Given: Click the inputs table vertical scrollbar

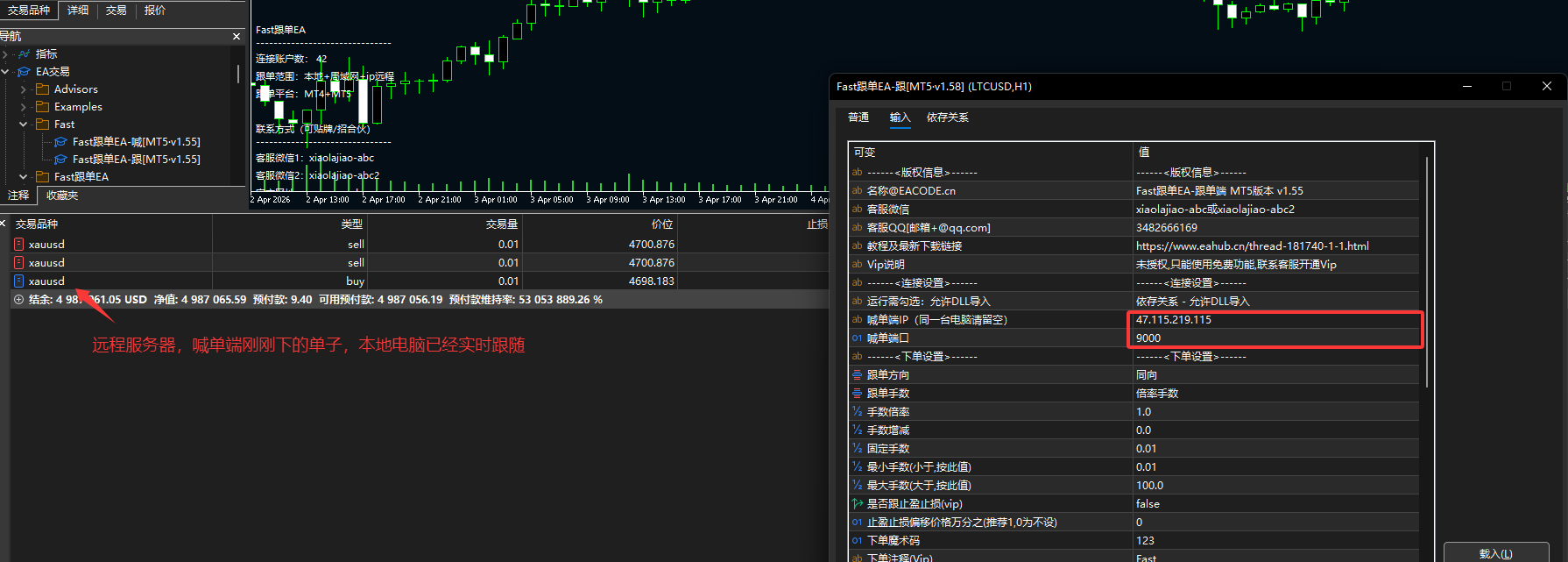Looking at the screenshot, I should pyautogui.click(x=1427, y=272).
